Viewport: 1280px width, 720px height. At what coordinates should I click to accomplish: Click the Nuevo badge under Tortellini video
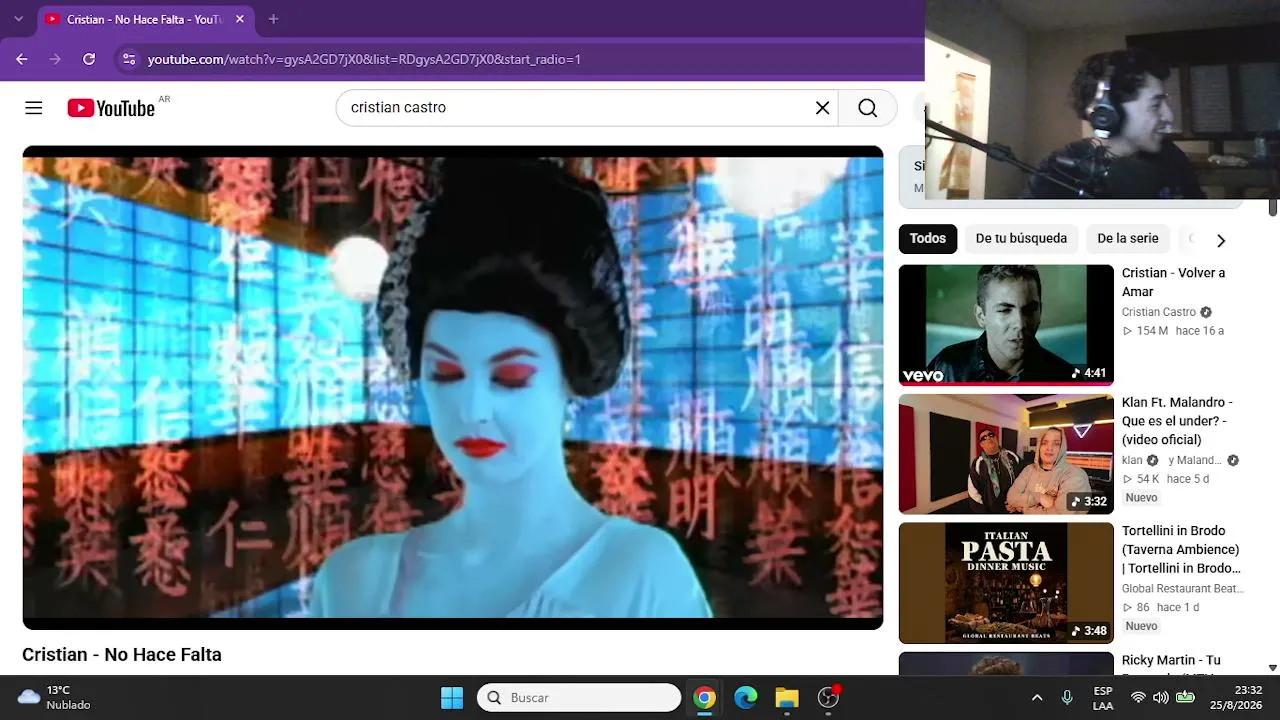pos(1141,627)
